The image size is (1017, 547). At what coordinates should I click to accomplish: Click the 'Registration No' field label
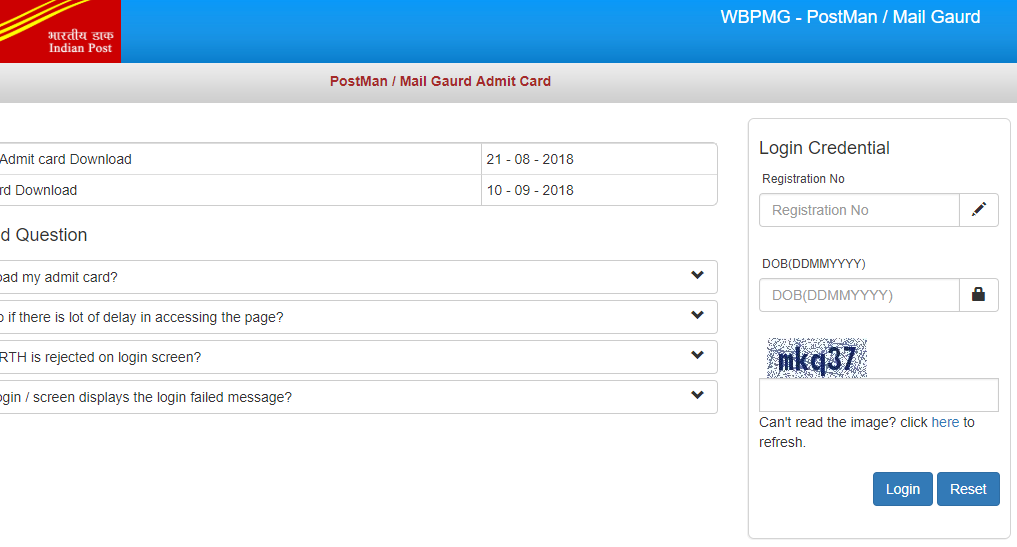click(x=803, y=178)
